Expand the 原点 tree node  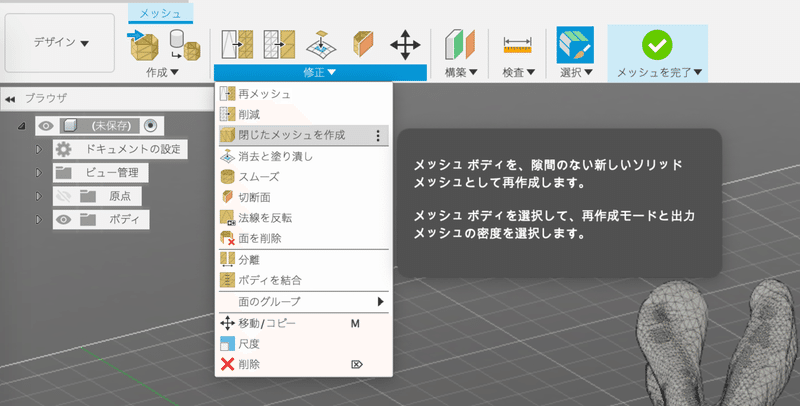[x=38, y=196]
